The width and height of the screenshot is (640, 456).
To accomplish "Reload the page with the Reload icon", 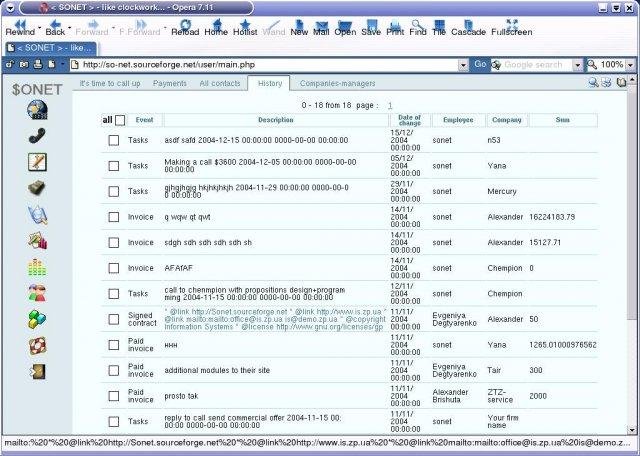I will pos(185,28).
